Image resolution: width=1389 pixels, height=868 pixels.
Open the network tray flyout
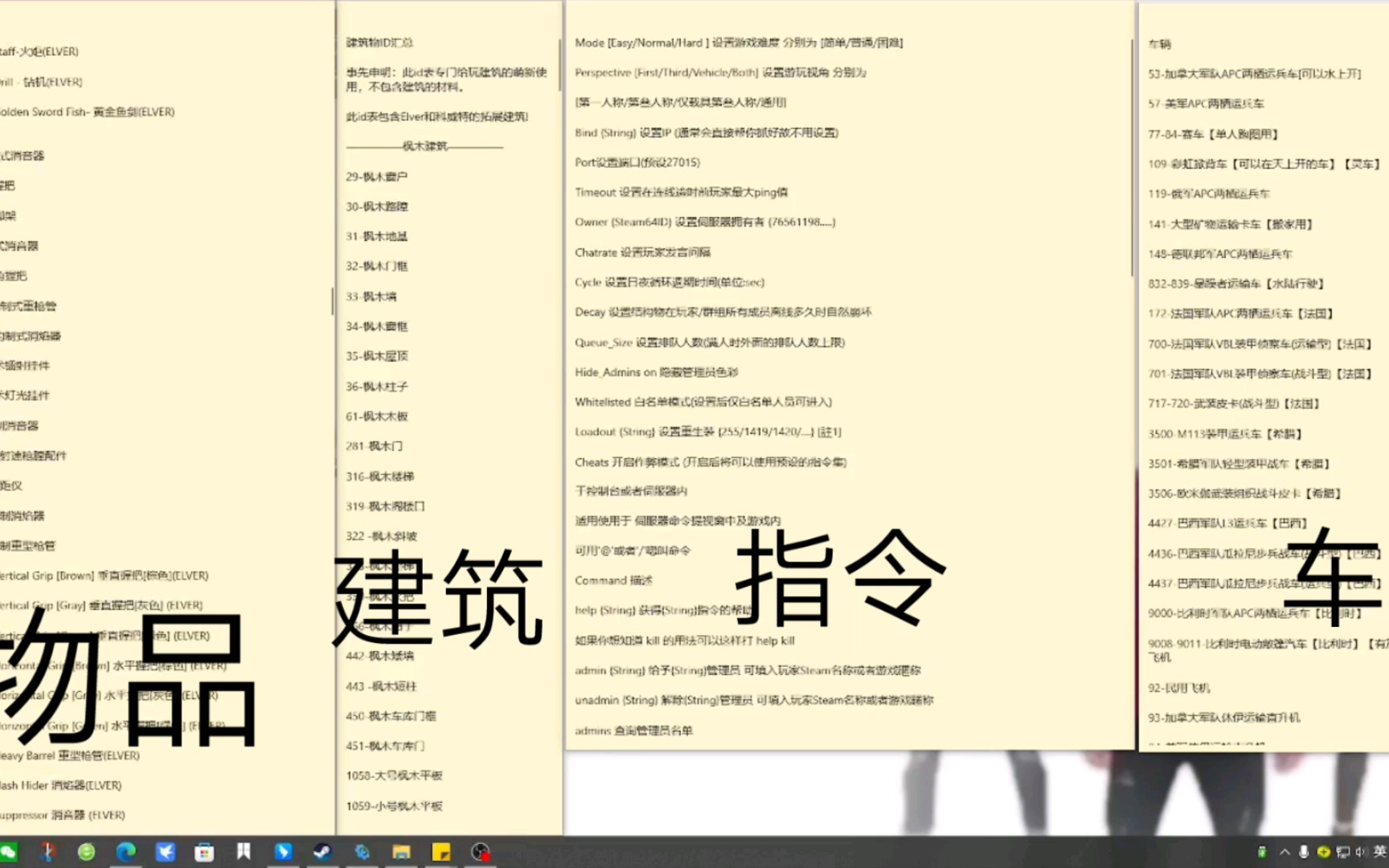tap(1343, 852)
